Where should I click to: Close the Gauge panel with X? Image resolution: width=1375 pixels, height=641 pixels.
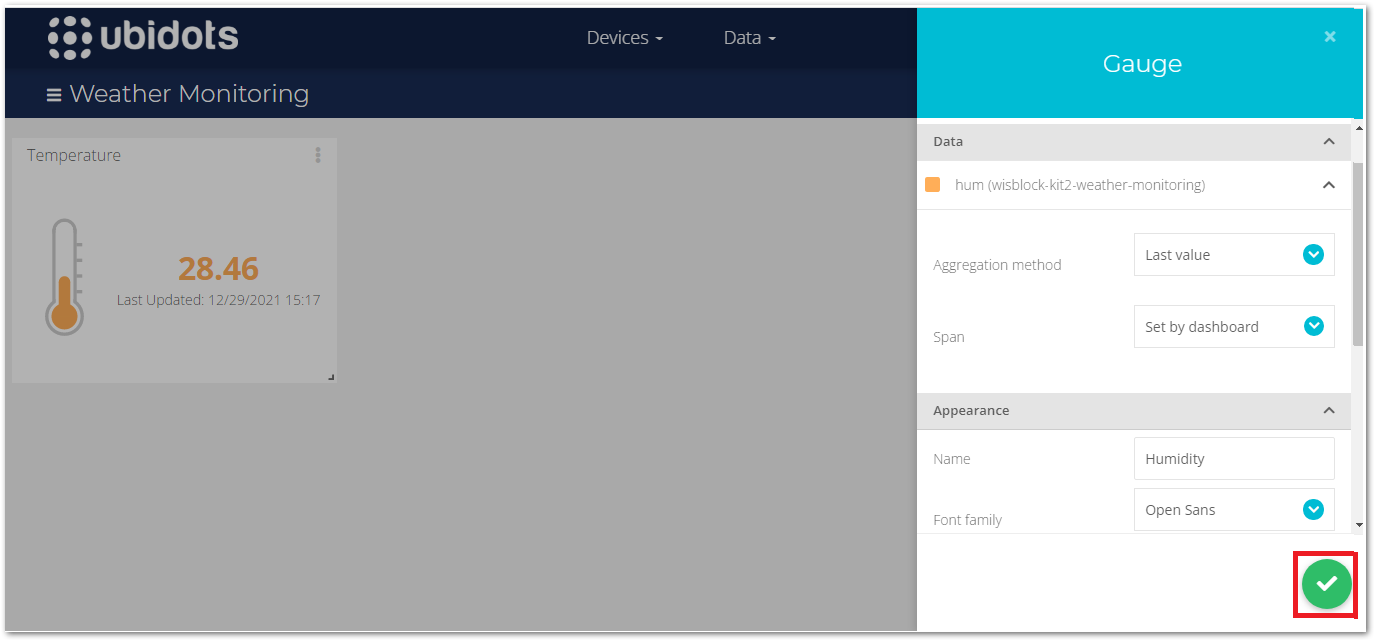click(x=1329, y=37)
